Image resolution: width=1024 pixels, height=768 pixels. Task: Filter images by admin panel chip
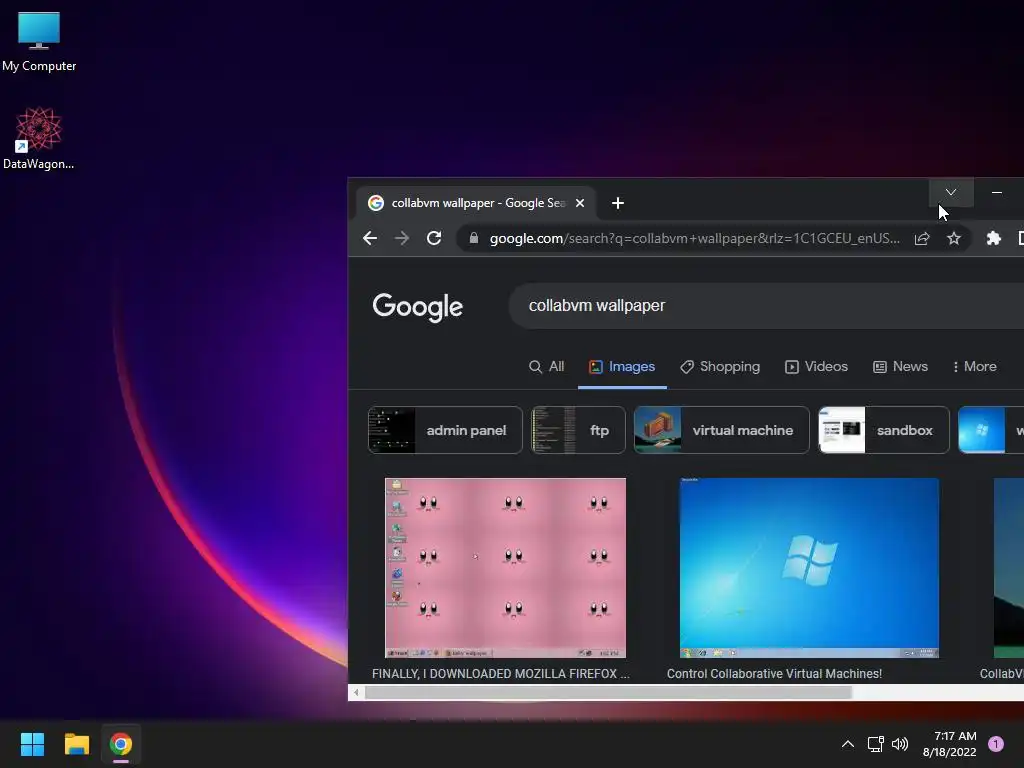[445, 430]
